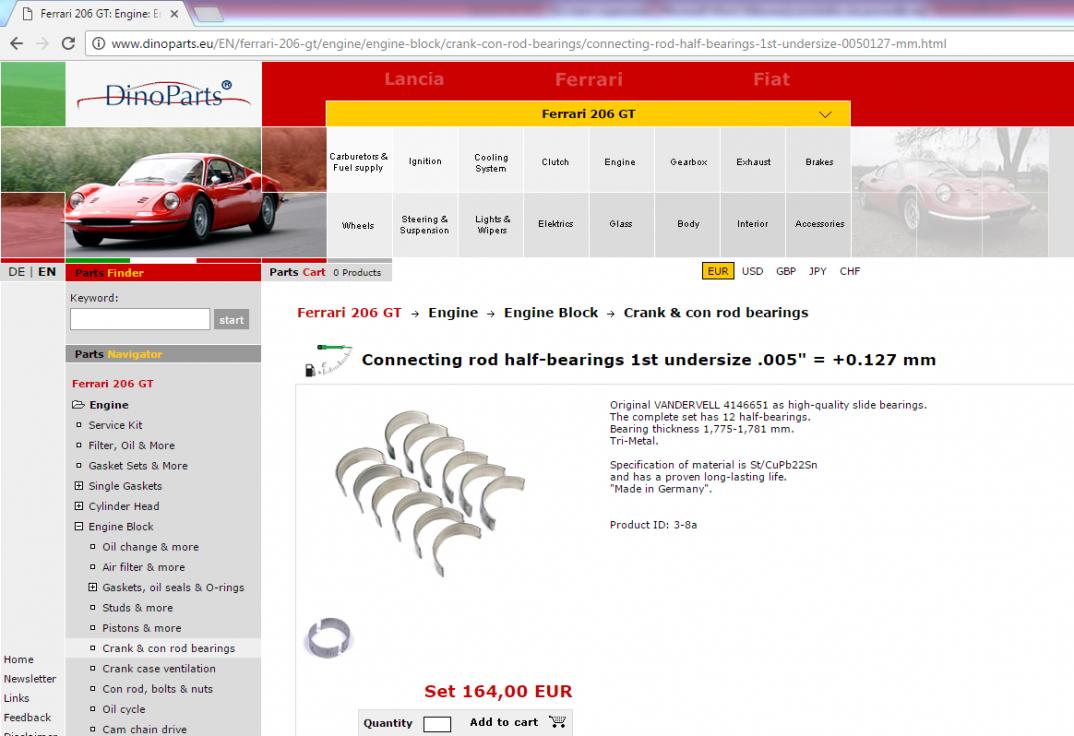Click the torque wrench product icon
This screenshot has height=736, width=1074.
click(x=328, y=360)
